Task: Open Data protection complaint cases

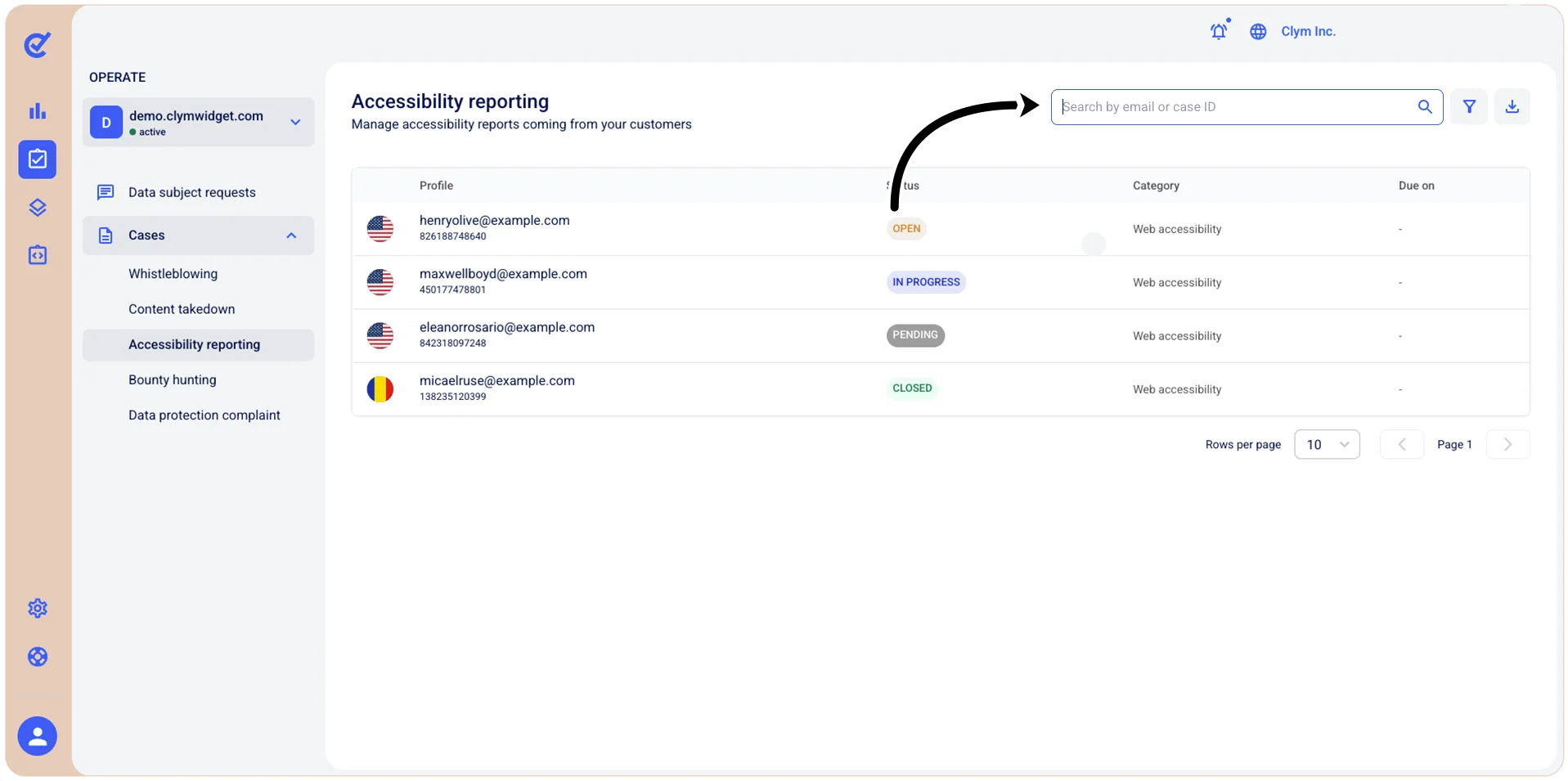Action: [x=204, y=415]
